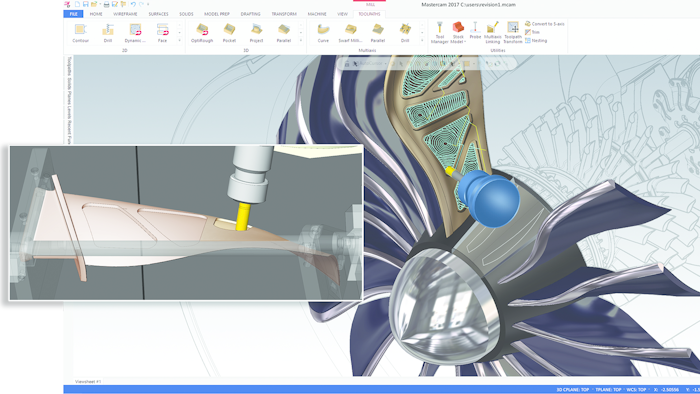Select the Multiaxis Curve toolpath icon
The height and width of the screenshot is (394, 700).
[x=323, y=33]
